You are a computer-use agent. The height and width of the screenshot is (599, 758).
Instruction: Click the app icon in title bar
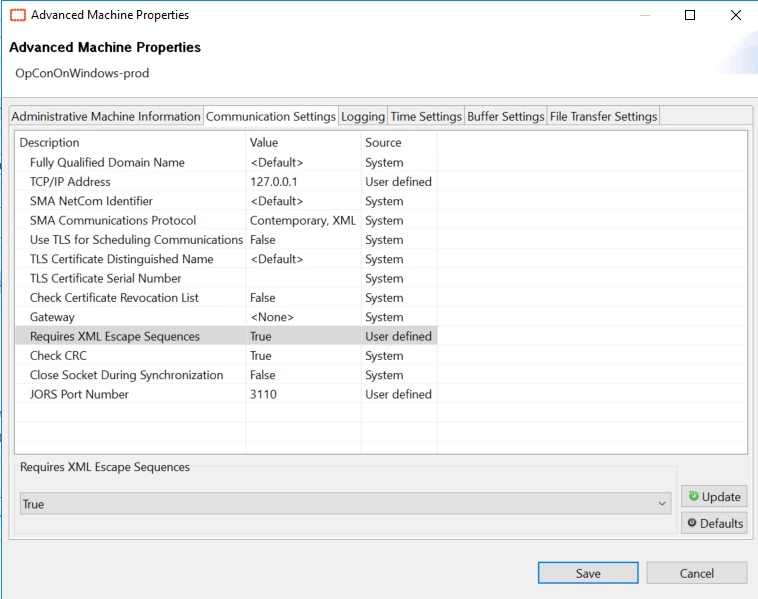18,15
